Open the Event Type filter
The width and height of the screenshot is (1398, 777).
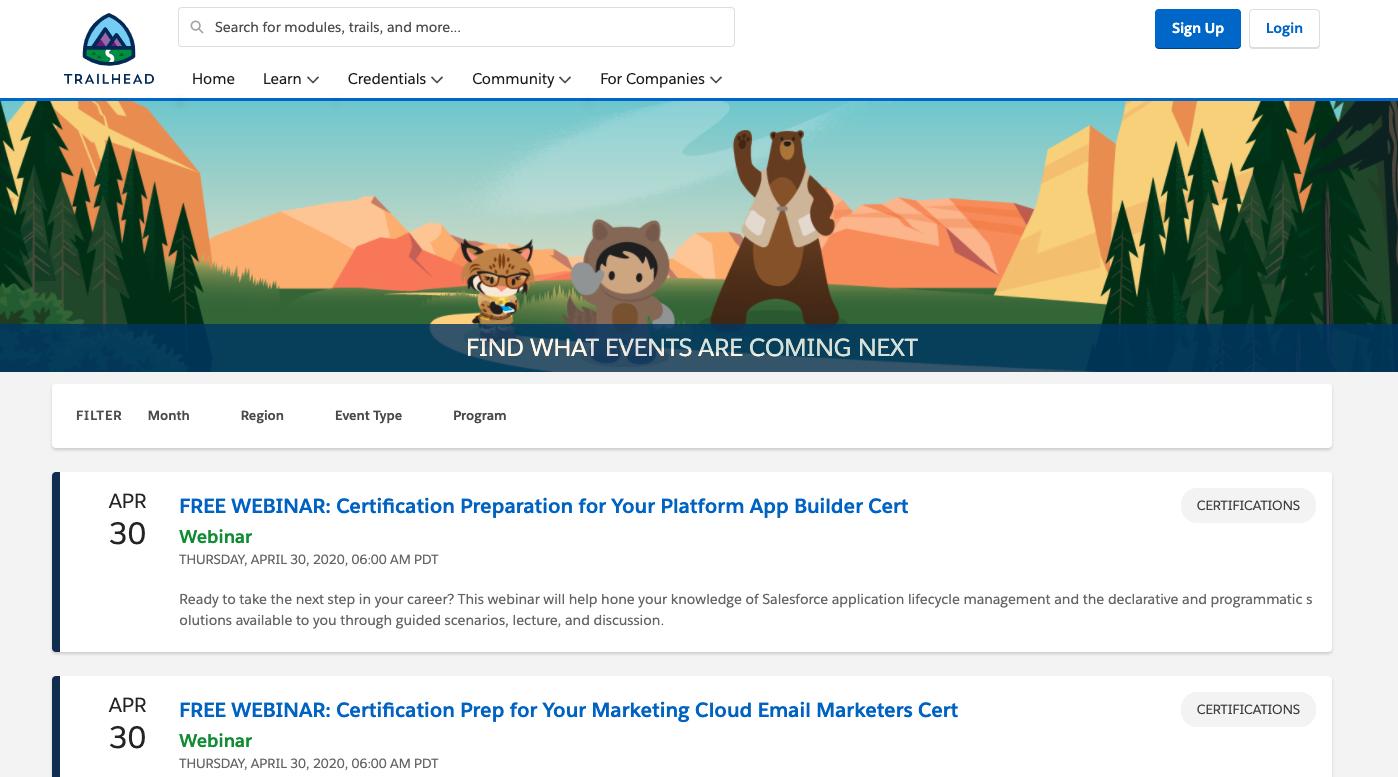pyautogui.click(x=368, y=415)
